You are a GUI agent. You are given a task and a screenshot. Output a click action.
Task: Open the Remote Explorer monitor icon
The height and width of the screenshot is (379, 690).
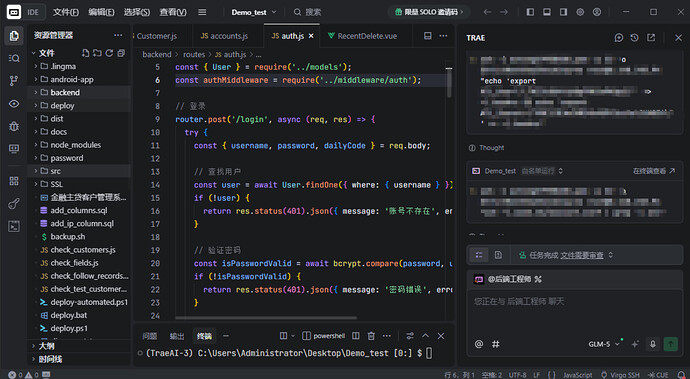coord(14,149)
